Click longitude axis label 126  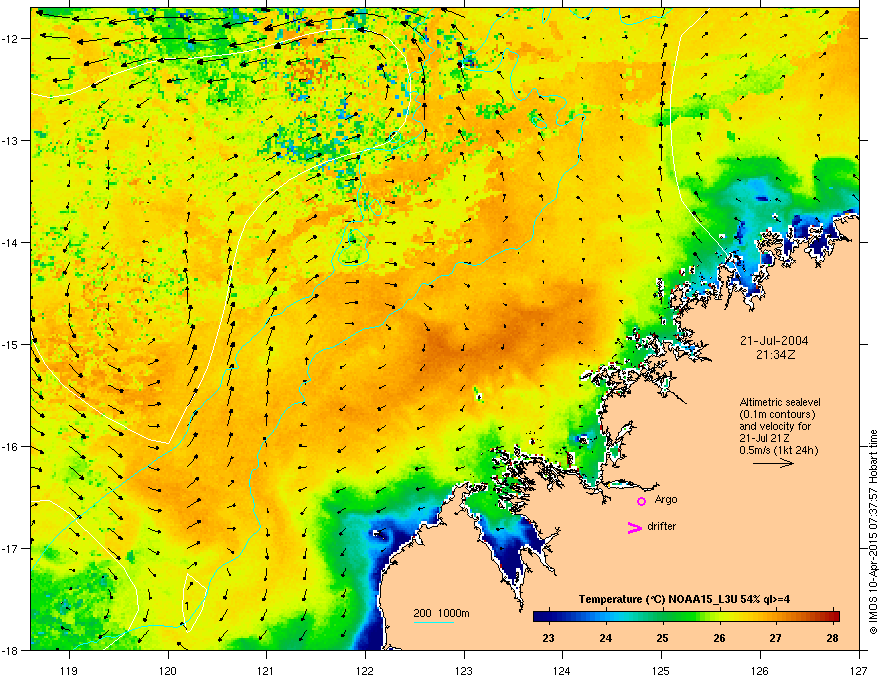click(760, 670)
